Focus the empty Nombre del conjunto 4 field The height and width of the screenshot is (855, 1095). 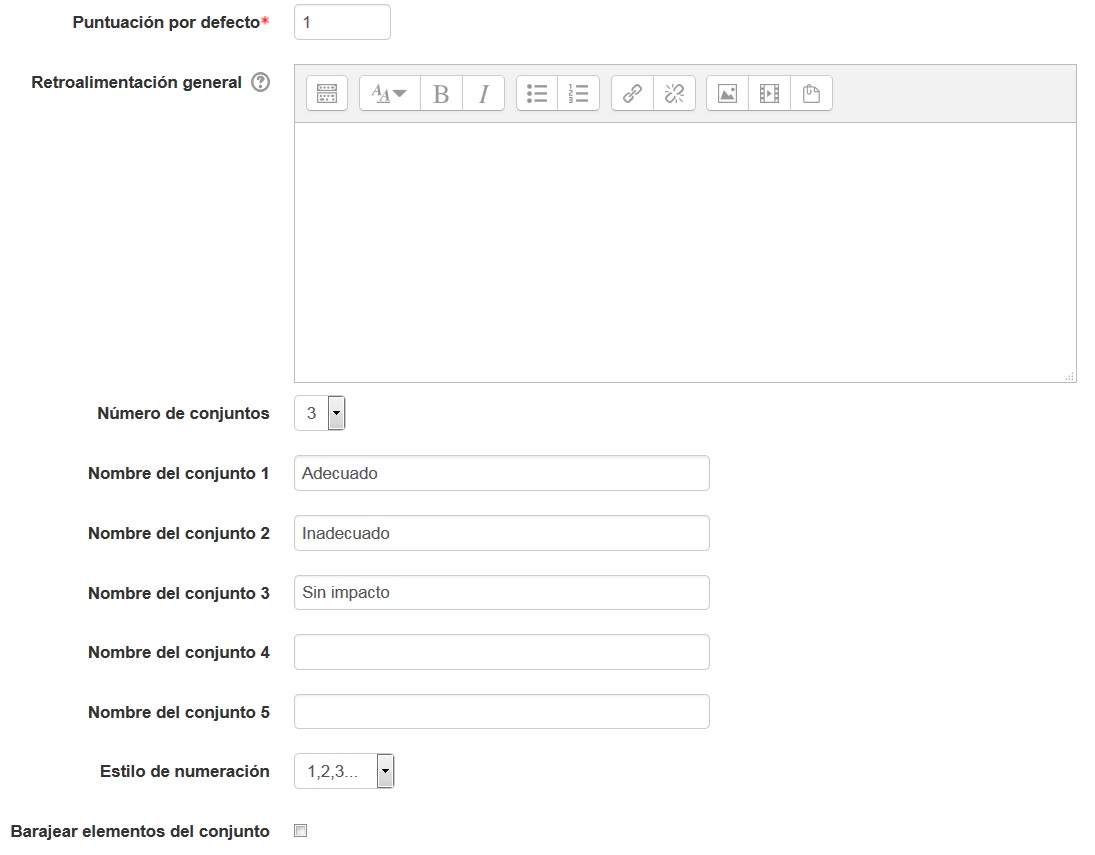501,652
